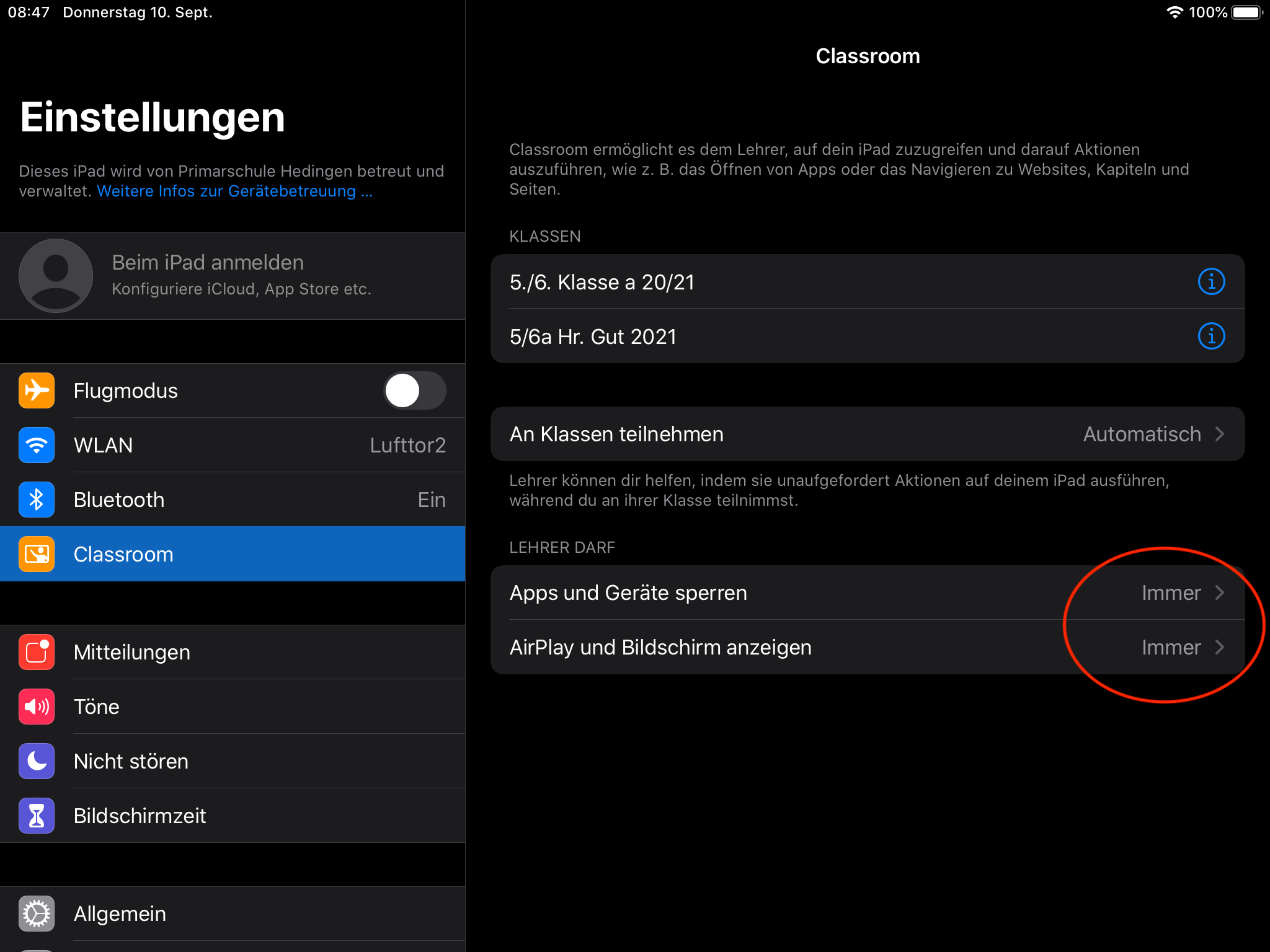Open Weitere Infos zur Gerätebetreuung link

coord(234,192)
